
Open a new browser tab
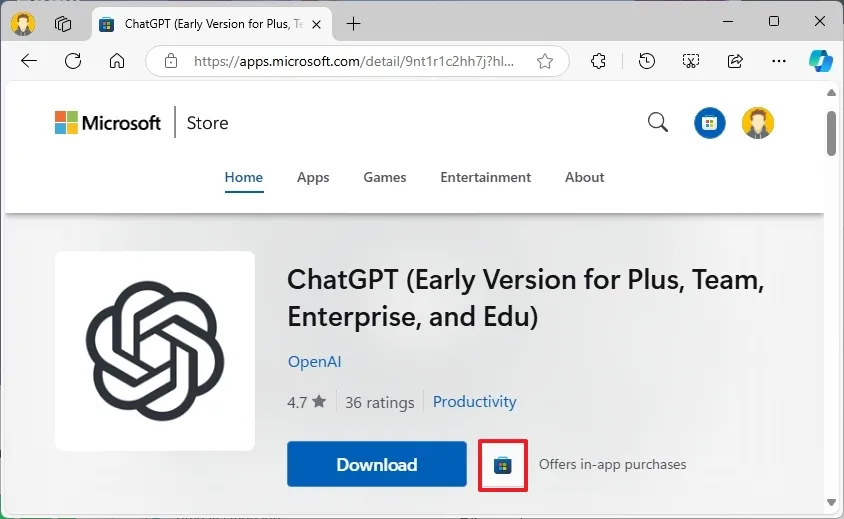[353, 24]
